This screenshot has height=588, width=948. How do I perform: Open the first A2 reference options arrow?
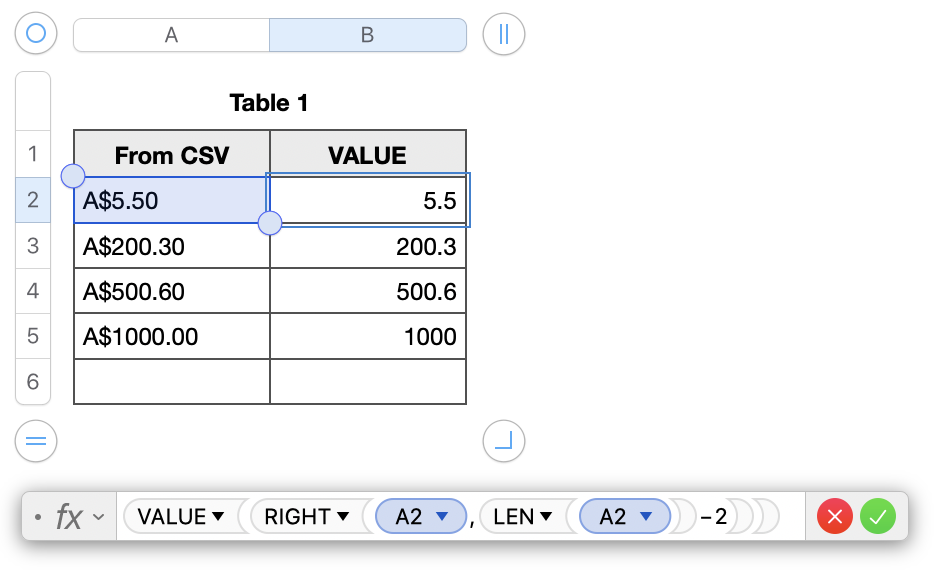pyautogui.click(x=443, y=517)
